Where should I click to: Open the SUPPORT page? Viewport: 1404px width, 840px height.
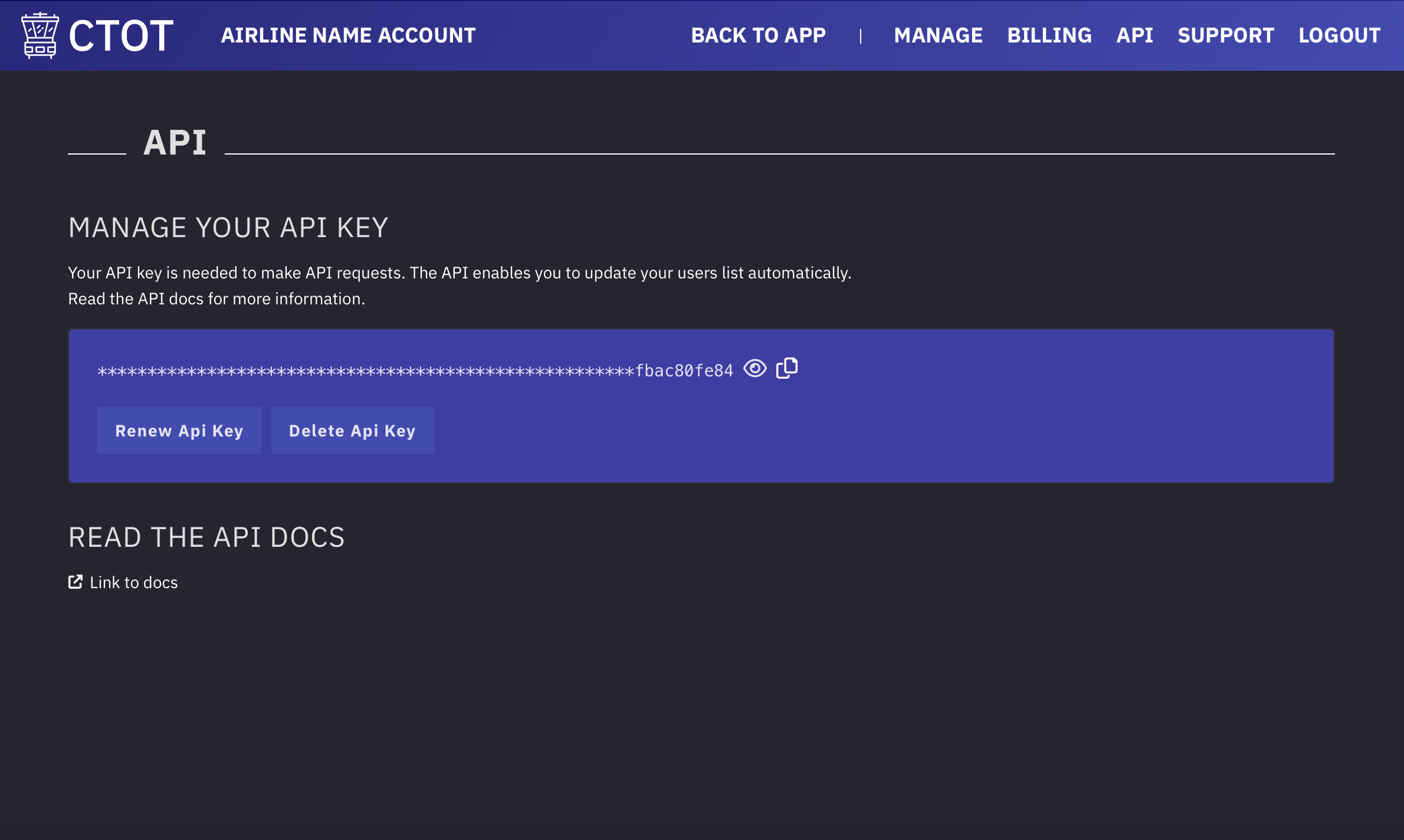[1225, 35]
